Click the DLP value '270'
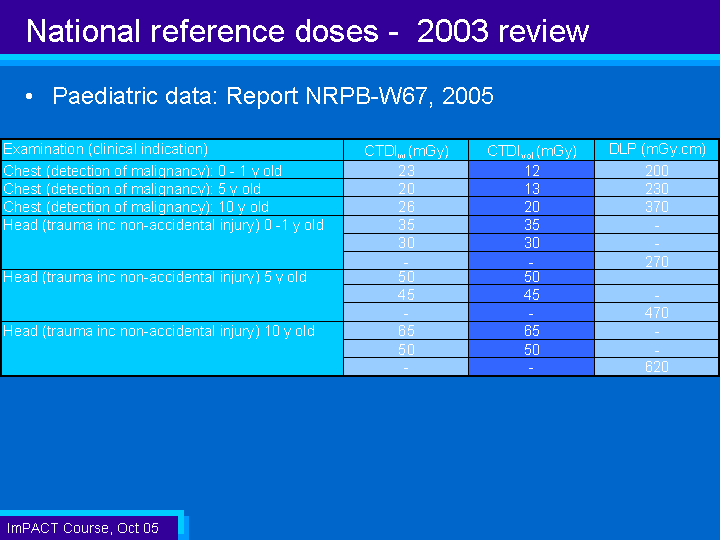This screenshot has width=720, height=540. tap(657, 261)
